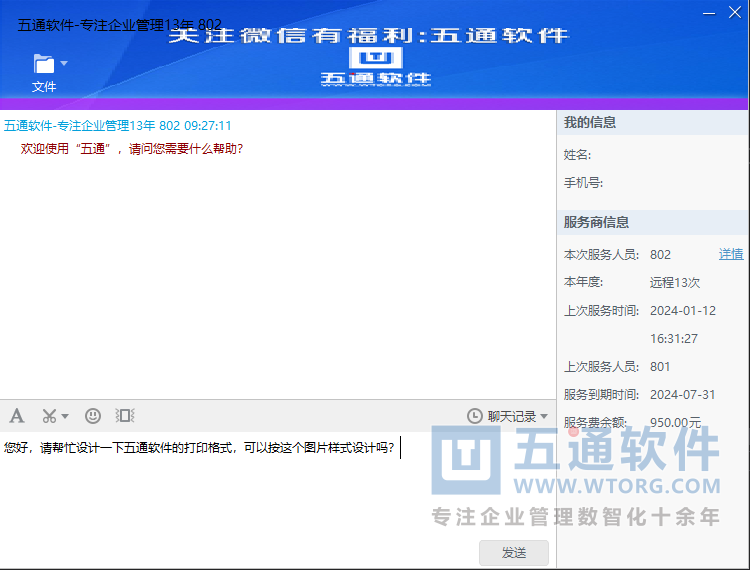Click the welcome message 欢迎使用“五通”
This screenshot has height=570, width=750.
point(132,149)
